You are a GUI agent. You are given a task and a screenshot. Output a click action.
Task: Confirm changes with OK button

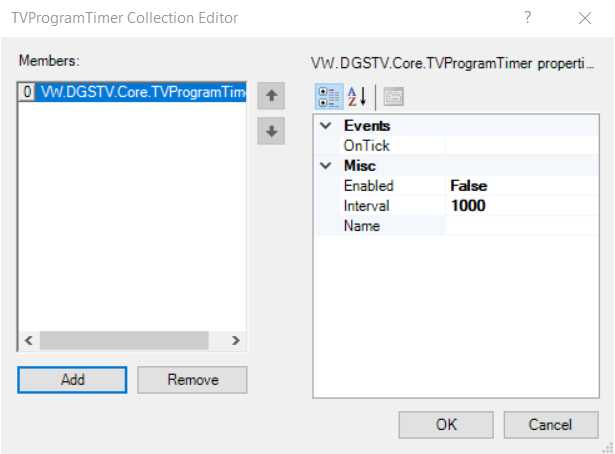(446, 424)
